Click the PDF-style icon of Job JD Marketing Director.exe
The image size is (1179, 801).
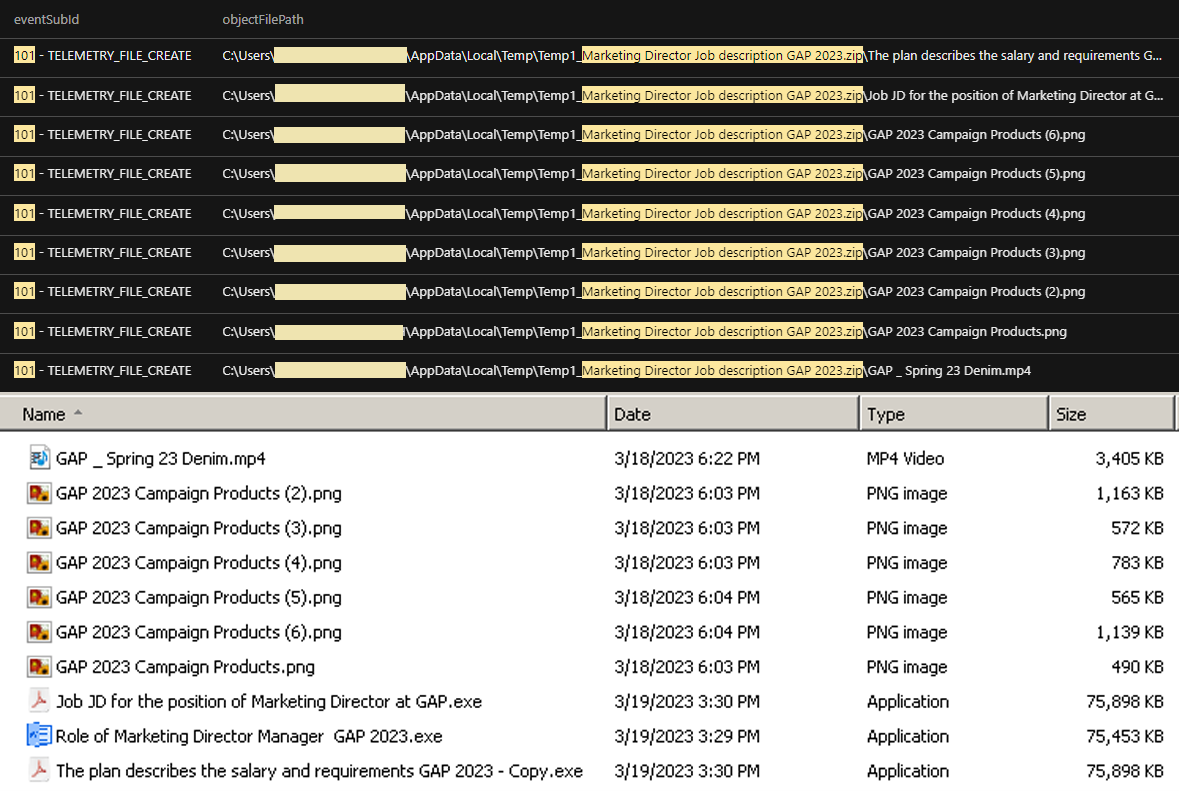[39, 700]
